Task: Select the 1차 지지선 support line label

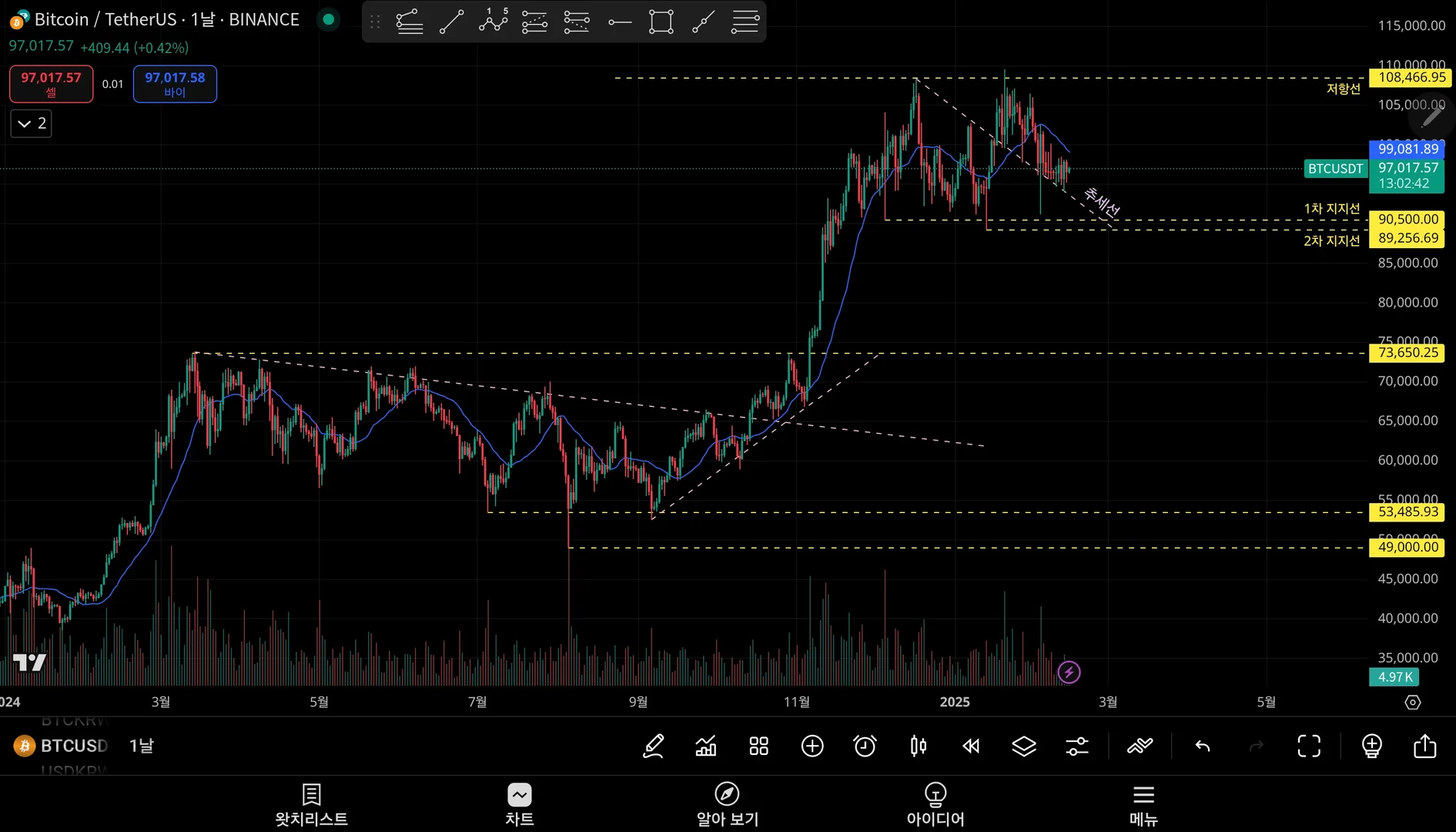Action: pyautogui.click(x=1332, y=209)
